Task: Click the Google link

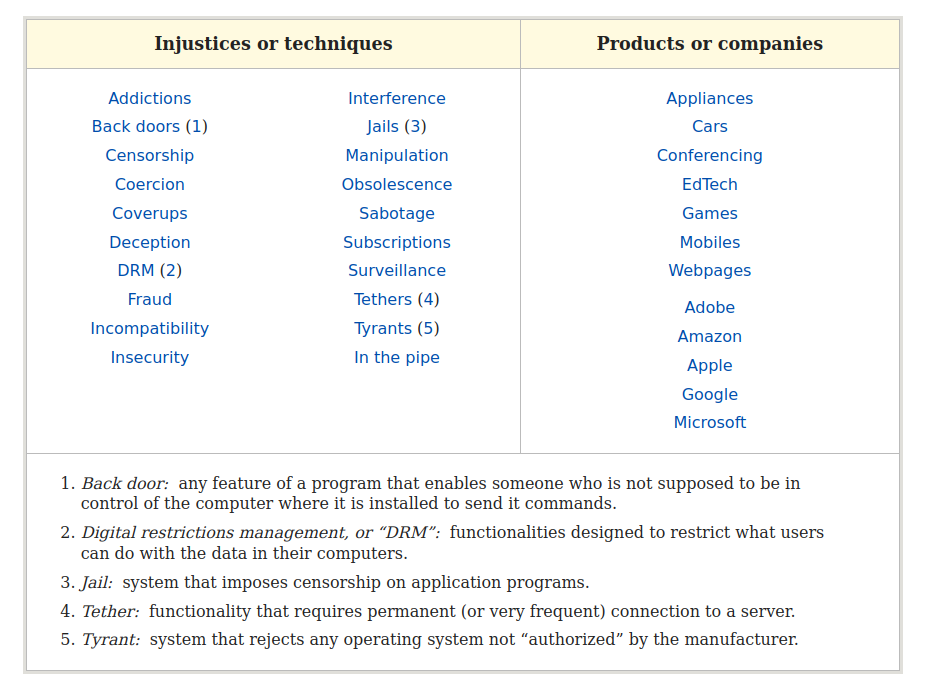Action: tap(710, 394)
